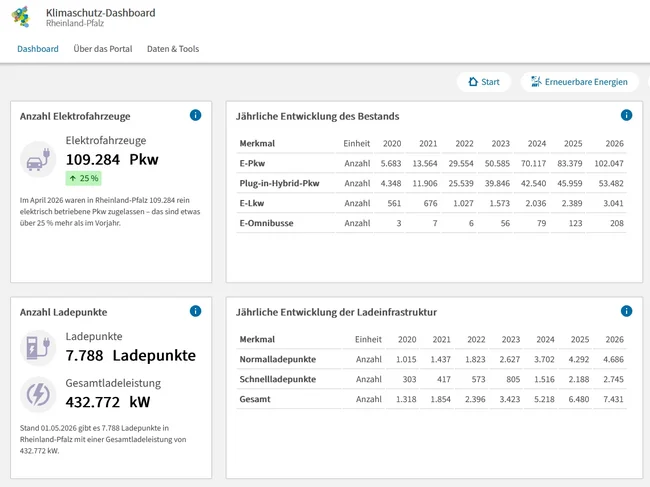The image size is (650, 487).
Task: Click Normalladepunkte 2023 value 2.627
Action: click(509, 359)
